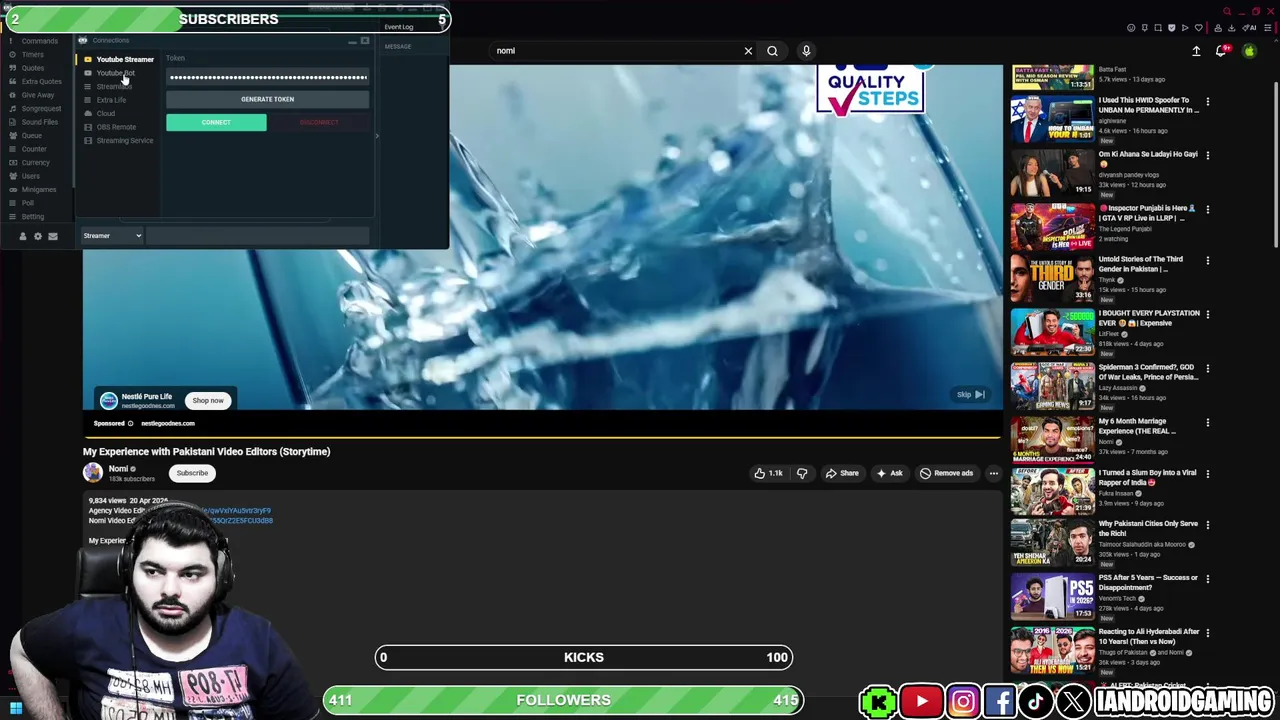The image size is (1280, 720).
Task: Click the envelope icon in chatbot footer
Action: click(53, 236)
